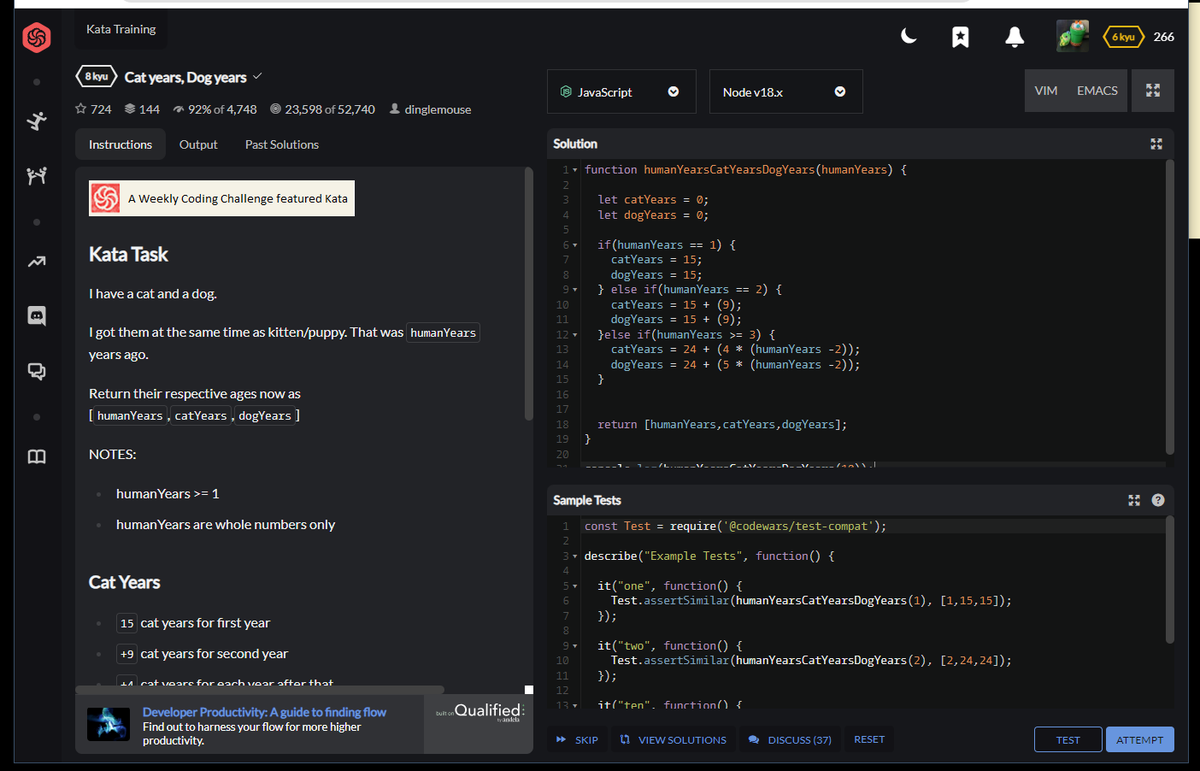Collapse the if block fold arrow at line 6
Screen dimensions: 1200x771
point(574,245)
